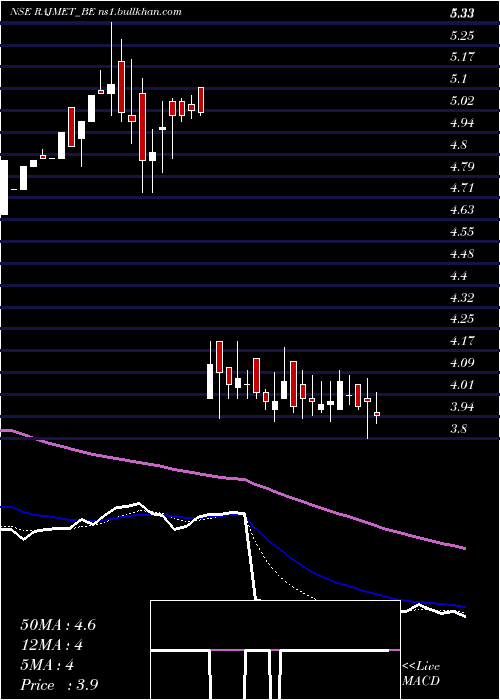Screen dimensions: 500x700
Task: Click the 4.71 price axis label
Action: coord(462,188)
